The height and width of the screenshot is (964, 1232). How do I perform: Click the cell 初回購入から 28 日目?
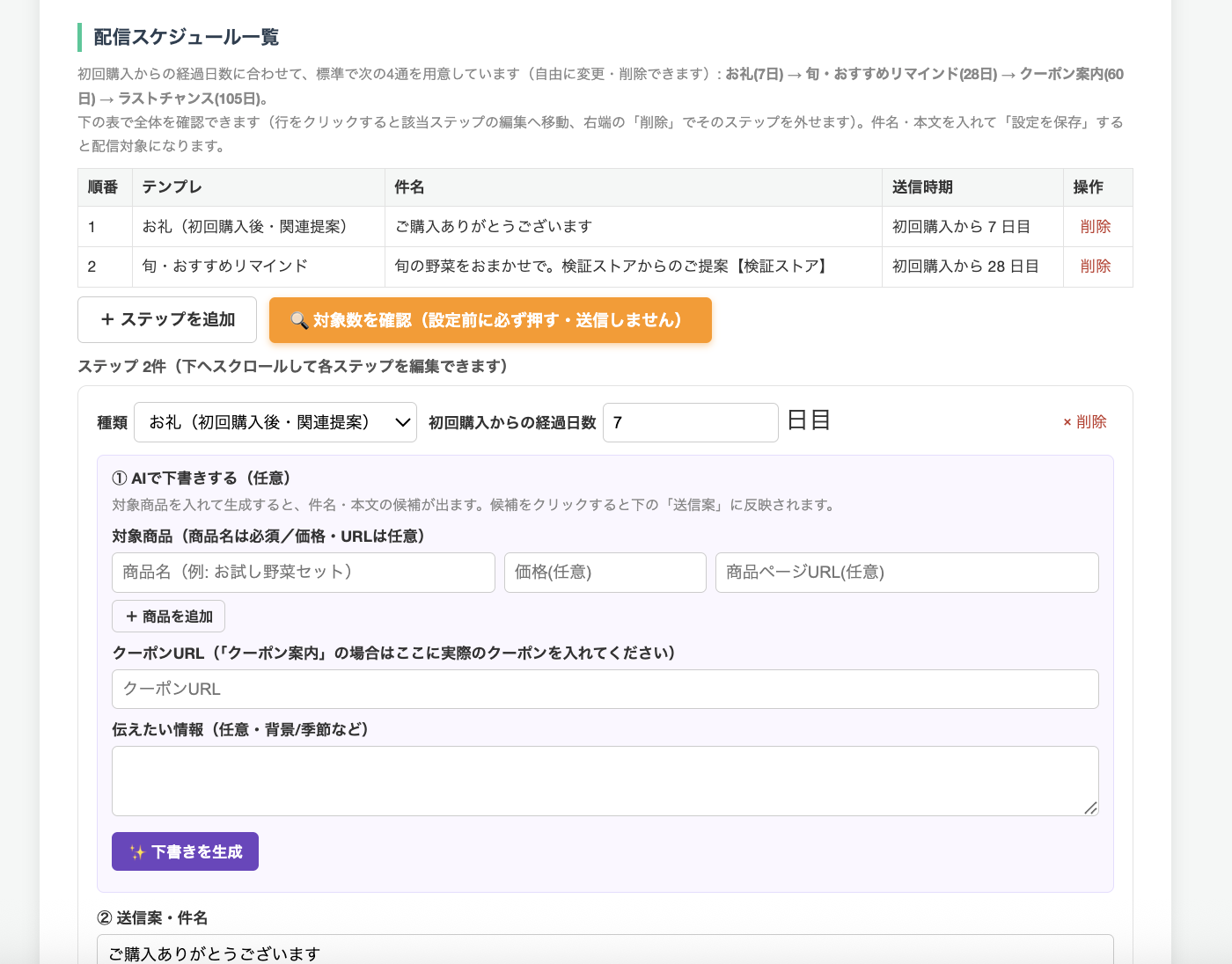pos(972,267)
